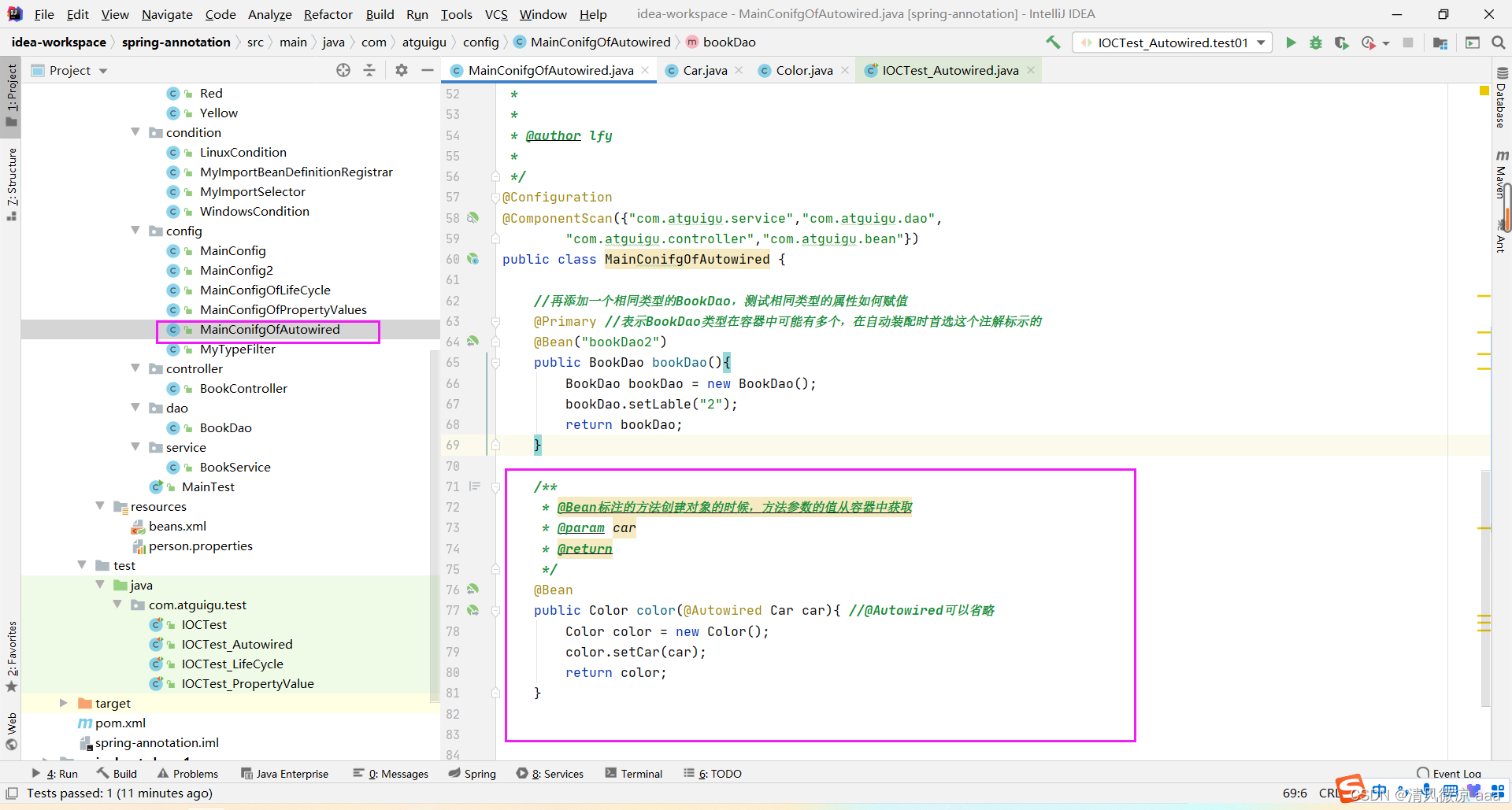The width and height of the screenshot is (1512, 810).
Task: Open the Maven tool window
Action: (1501, 174)
